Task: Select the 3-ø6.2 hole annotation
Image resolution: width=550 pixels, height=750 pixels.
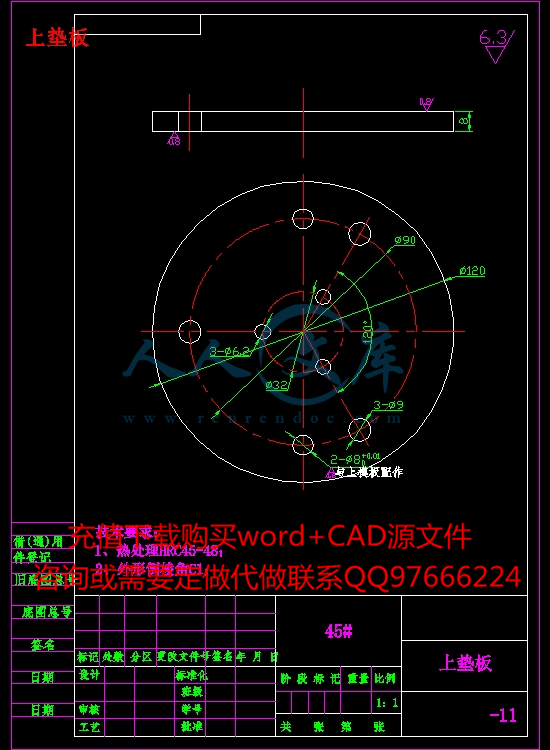Action: (230, 352)
